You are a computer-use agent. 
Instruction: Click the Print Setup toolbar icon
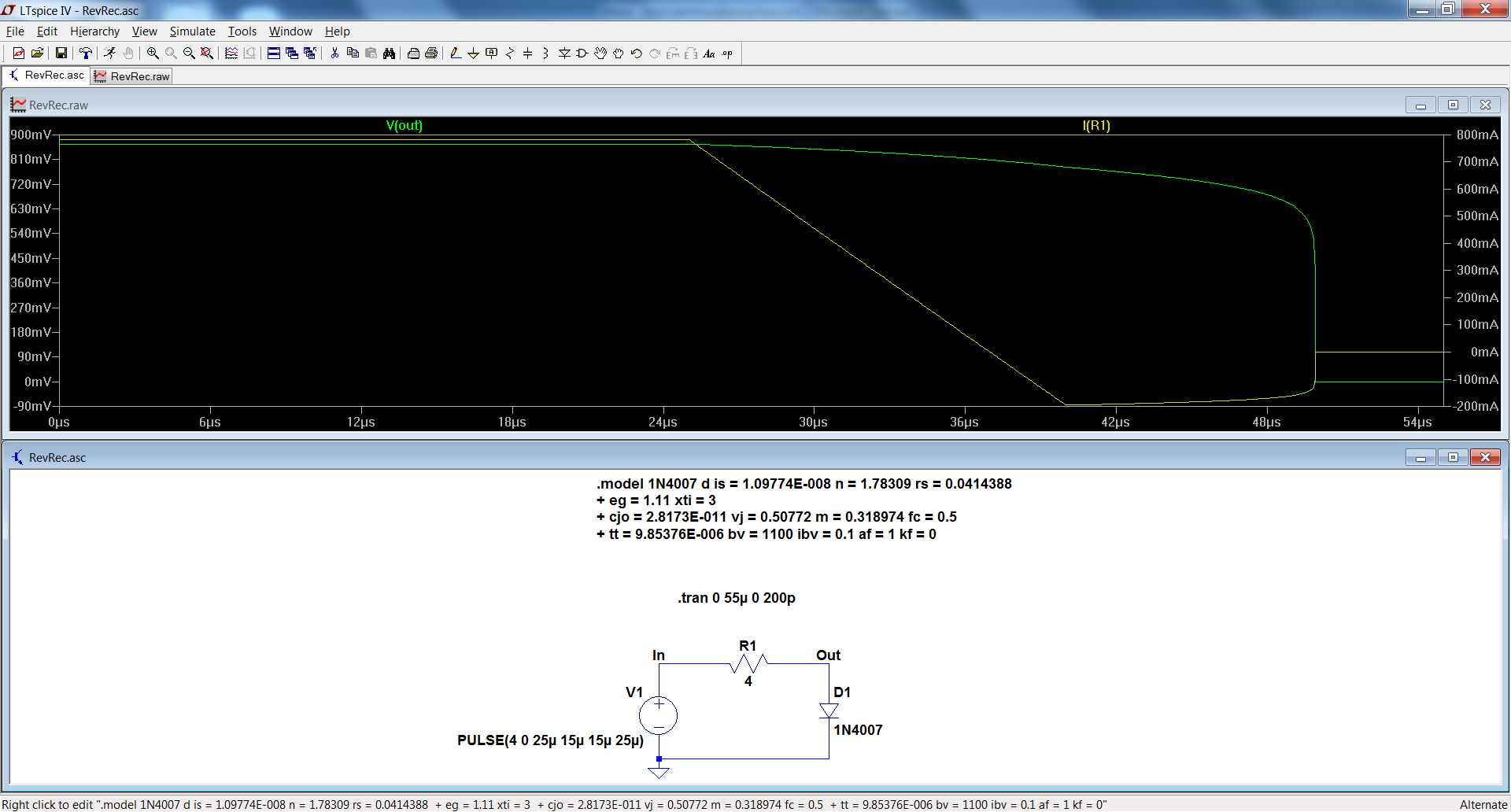click(413, 54)
